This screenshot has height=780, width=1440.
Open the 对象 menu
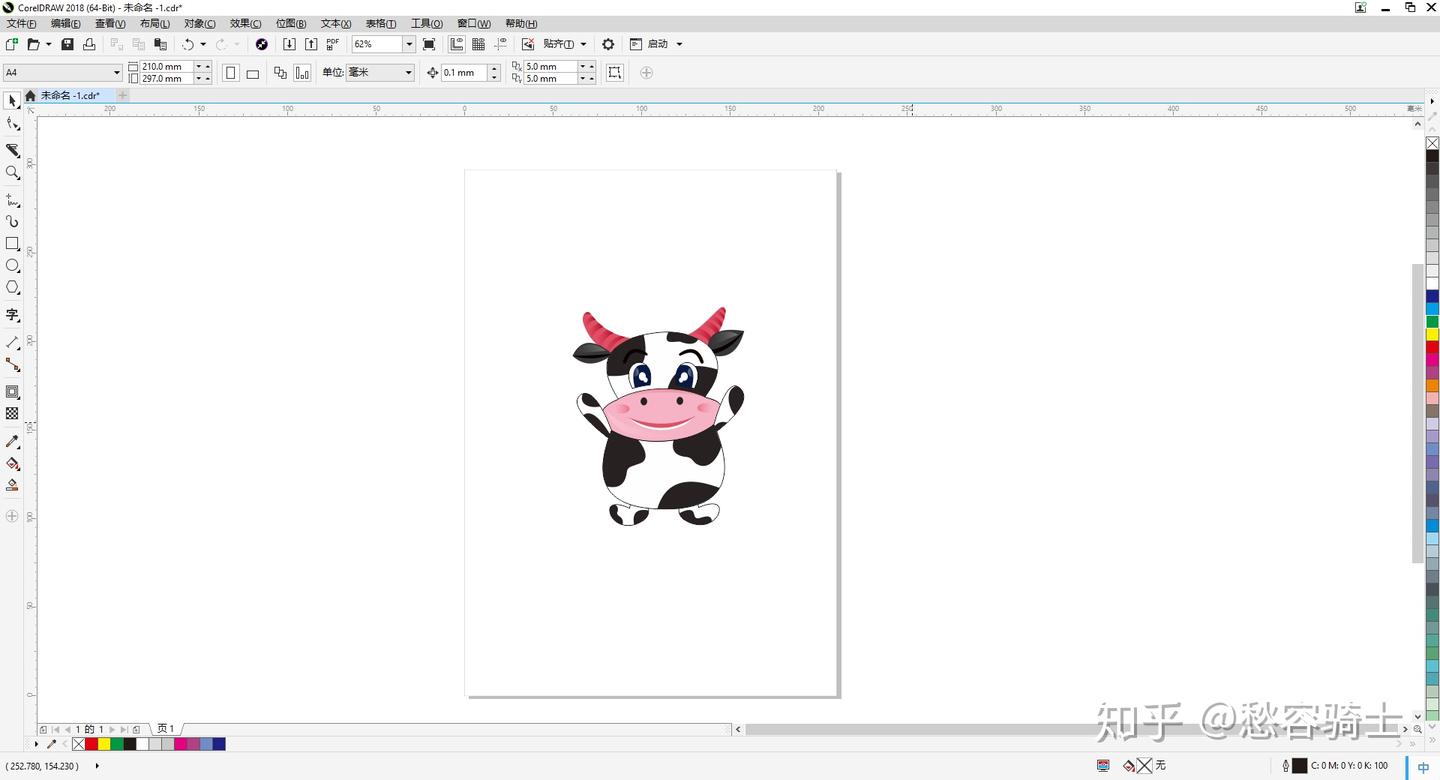click(199, 23)
